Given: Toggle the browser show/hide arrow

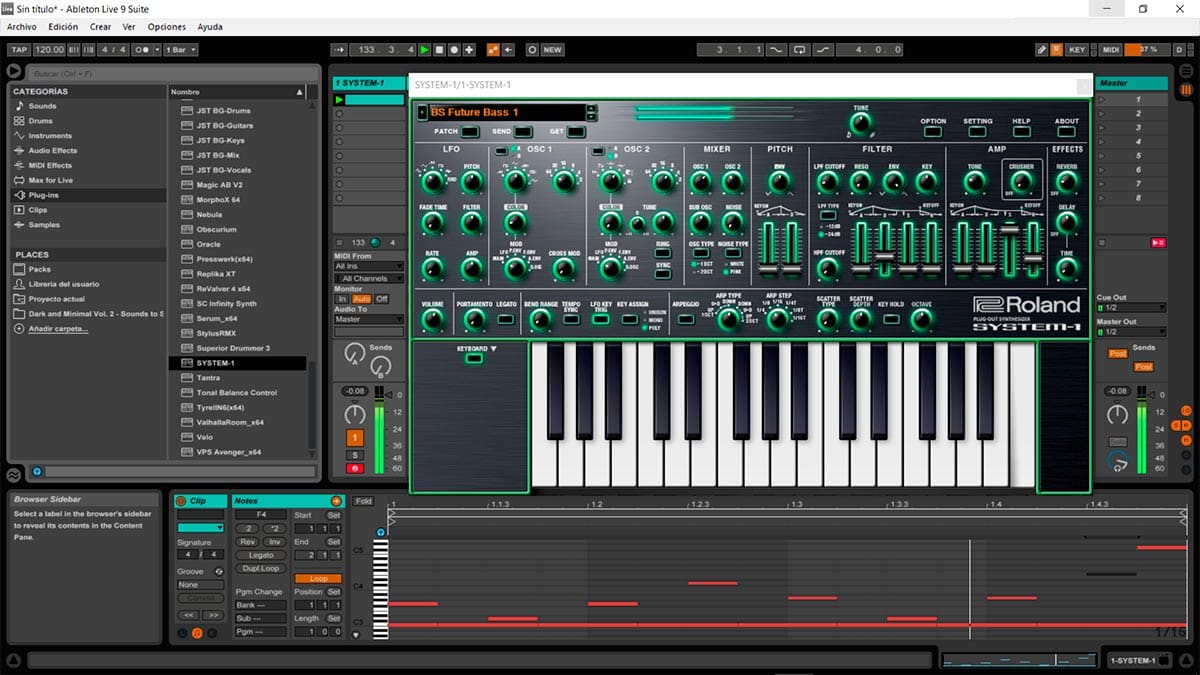Looking at the screenshot, I should point(13,71).
